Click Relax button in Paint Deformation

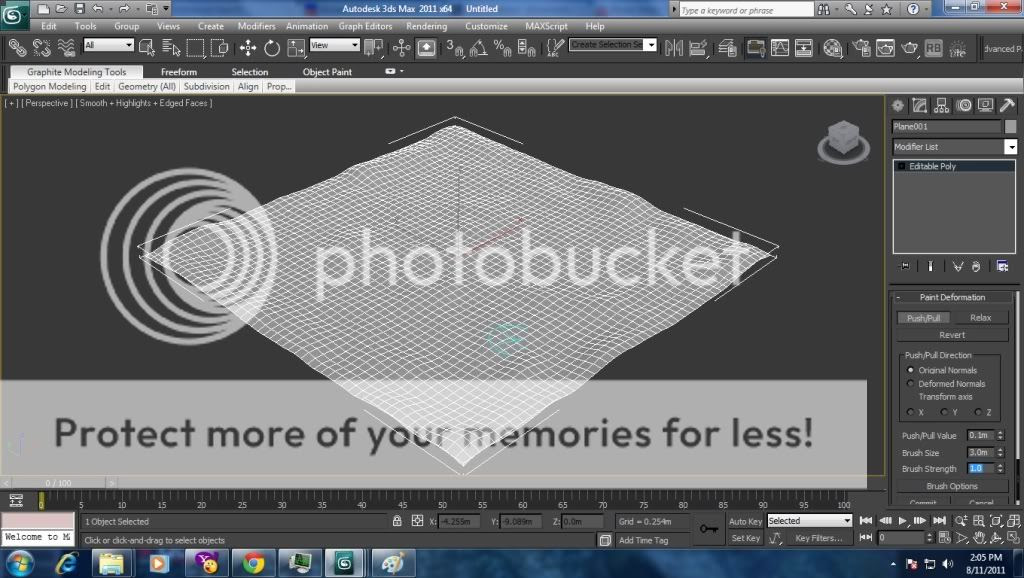(x=980, y=317)
